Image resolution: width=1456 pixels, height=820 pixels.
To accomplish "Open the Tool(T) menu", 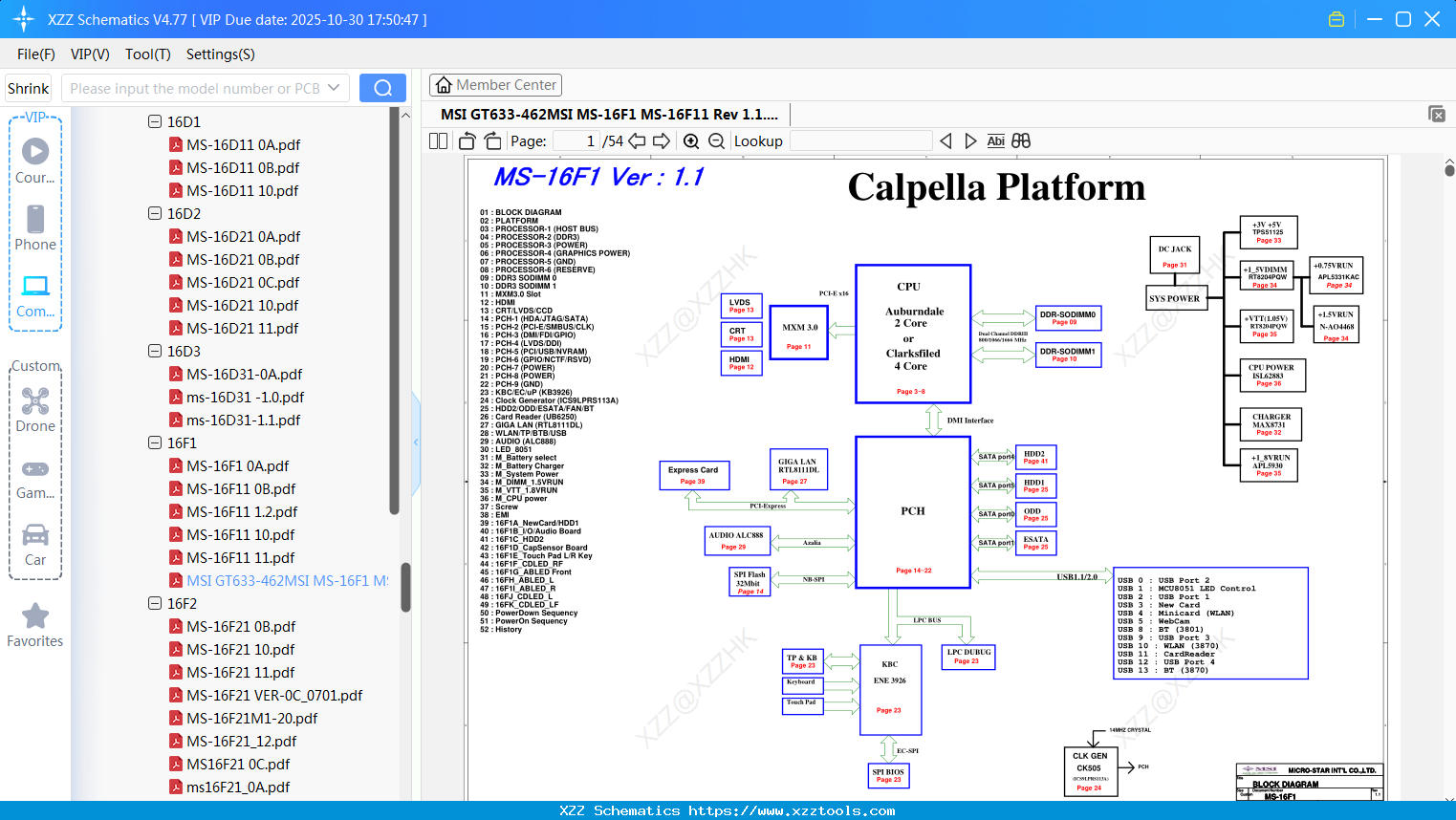I will (148, 54).
